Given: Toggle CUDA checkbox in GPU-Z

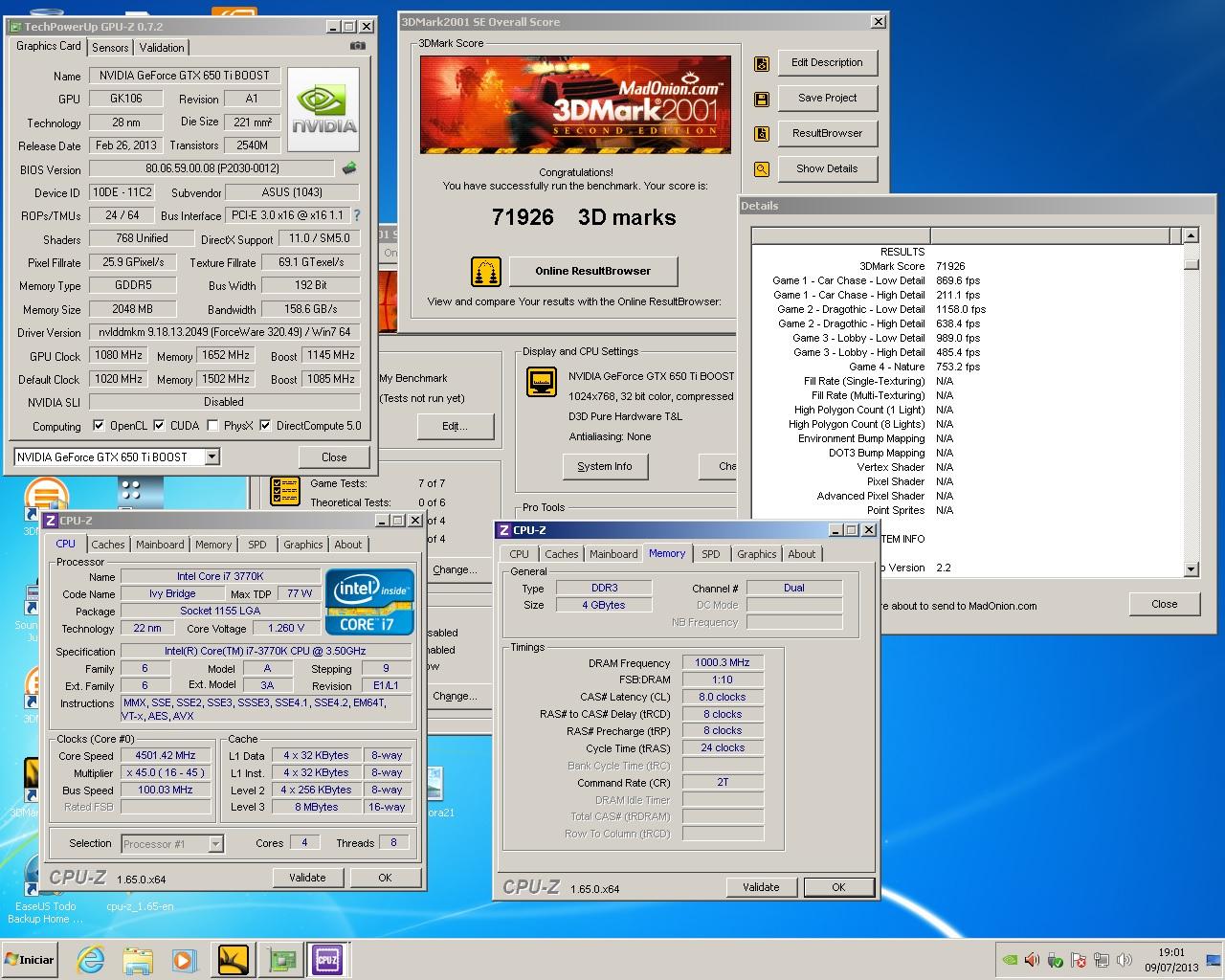Looking at the screenshot, I should click(x=160, y=426).
